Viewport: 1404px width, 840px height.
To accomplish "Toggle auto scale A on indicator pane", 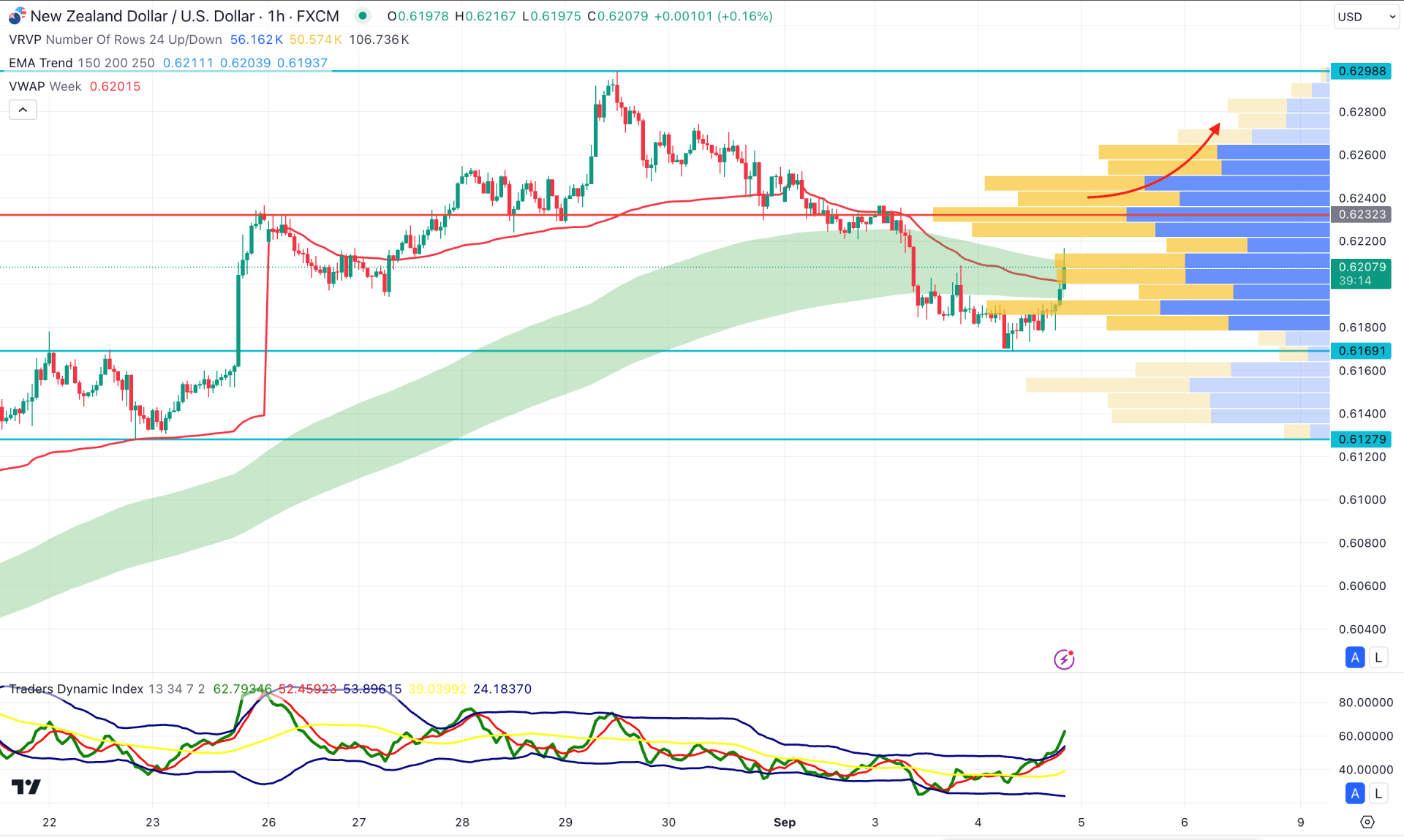I will 1355,793.
